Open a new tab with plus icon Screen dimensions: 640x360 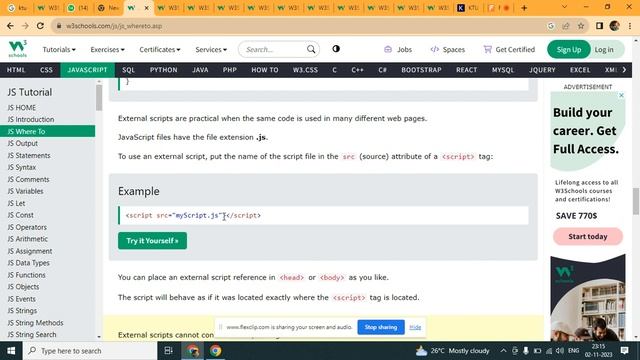(x=524, y=8)
